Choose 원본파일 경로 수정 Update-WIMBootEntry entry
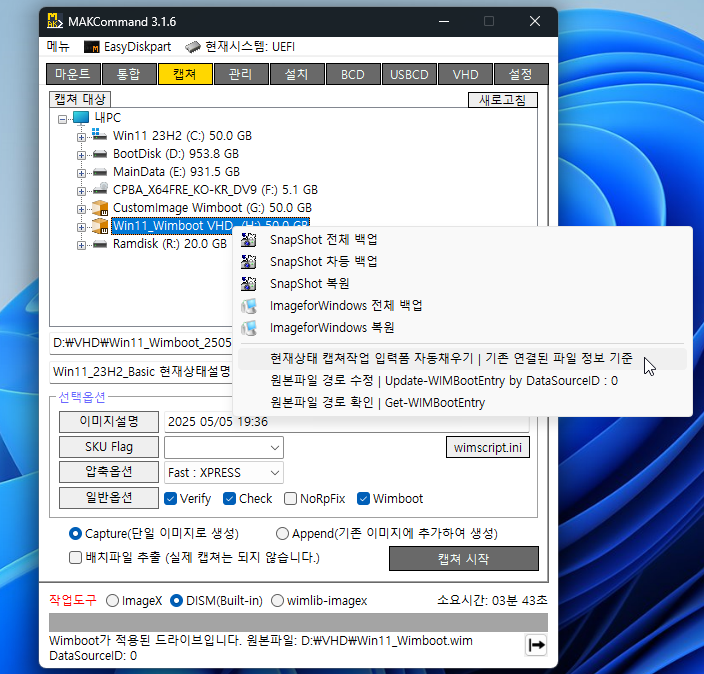Screen dimensions: 704x674 tap(462, 381)
